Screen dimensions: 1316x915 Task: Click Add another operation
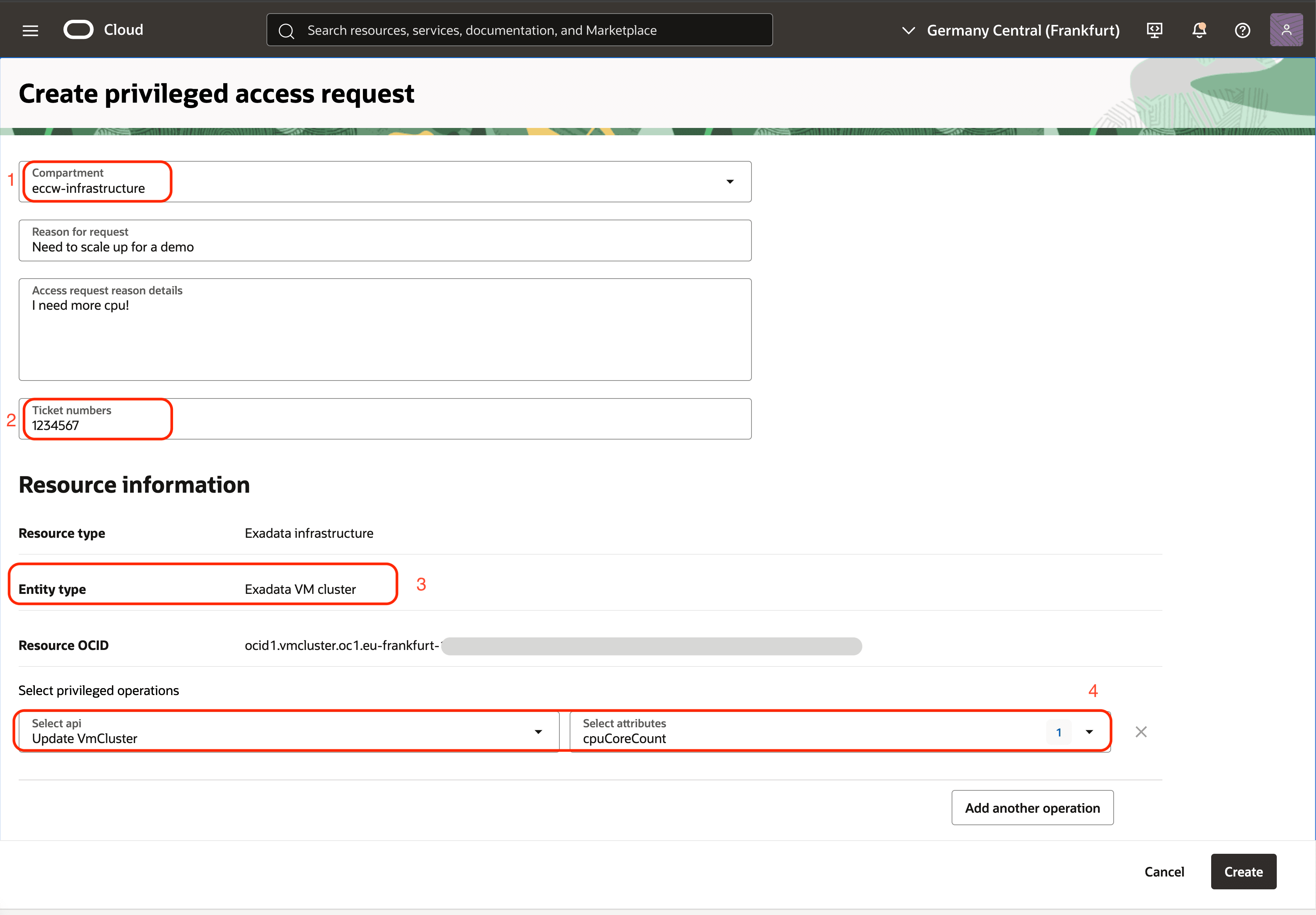[x=1032, y=807]
